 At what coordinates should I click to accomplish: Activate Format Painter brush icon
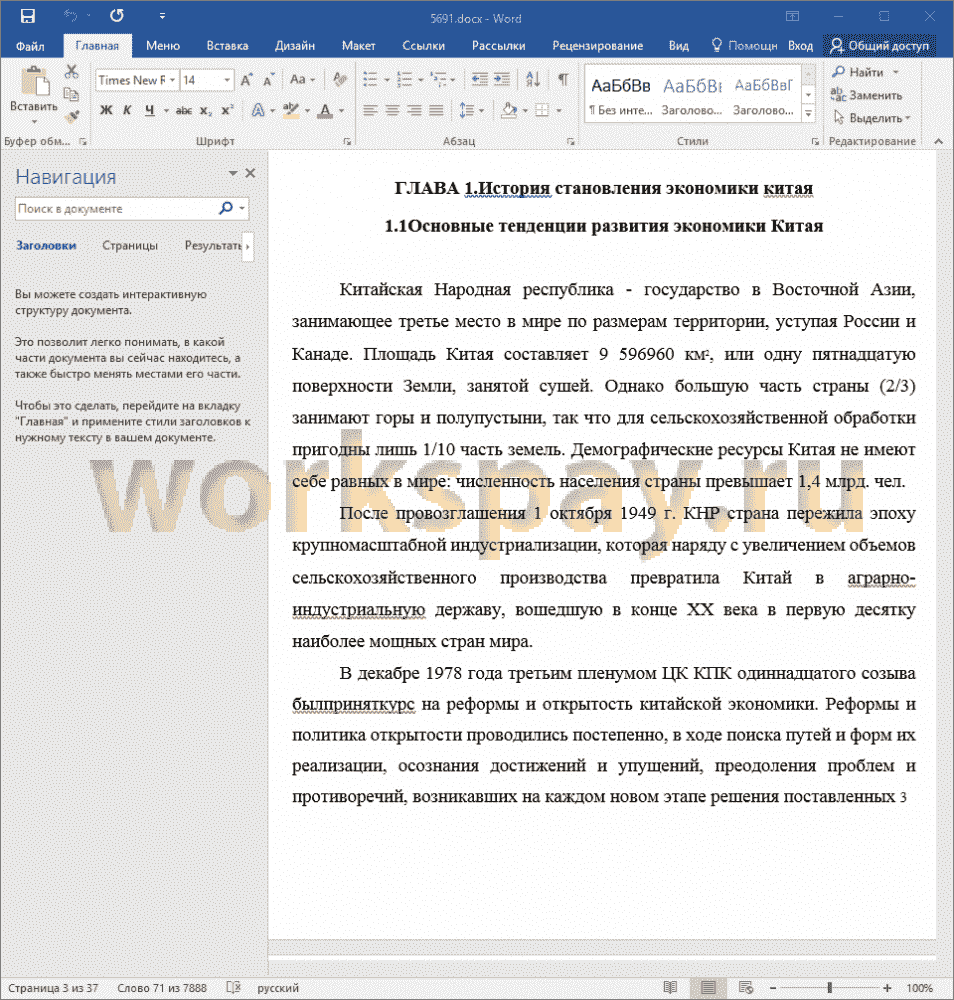71,117
